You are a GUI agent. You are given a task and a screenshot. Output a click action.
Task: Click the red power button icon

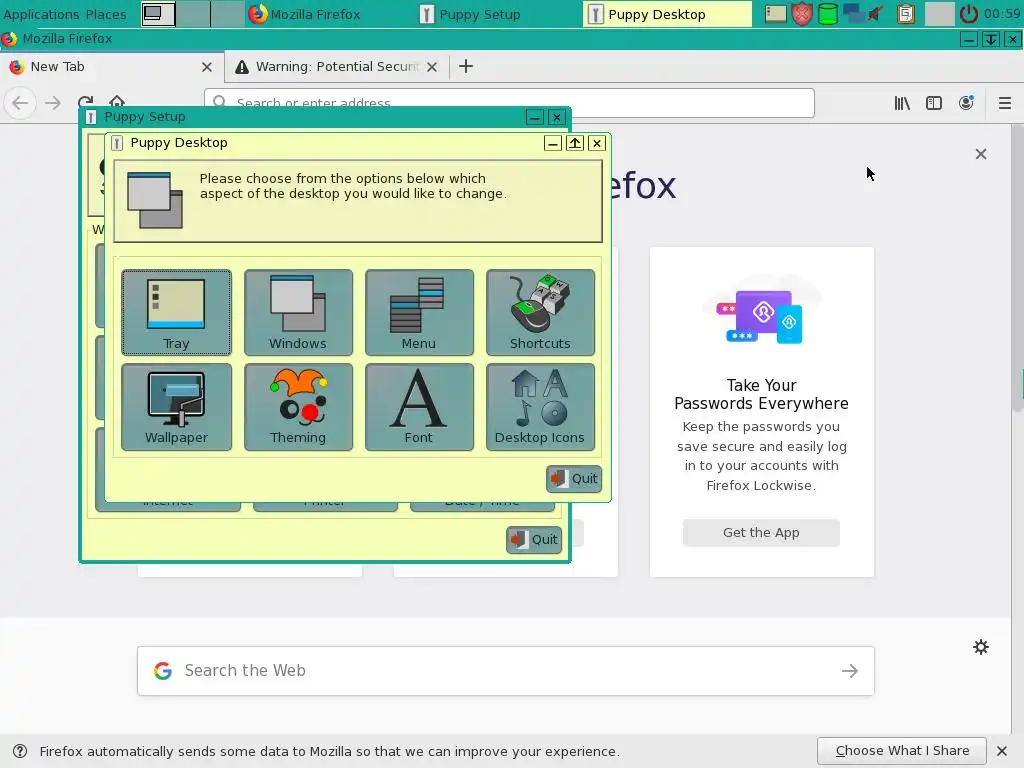[968, 14]
